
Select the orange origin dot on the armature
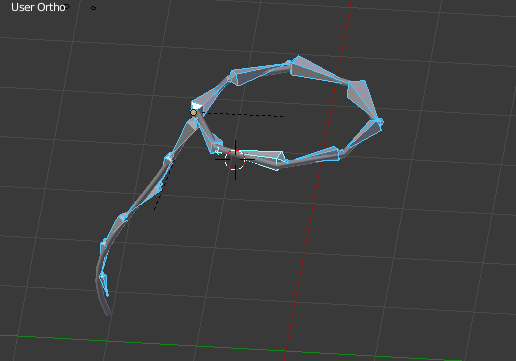click(x=194, y=113)
